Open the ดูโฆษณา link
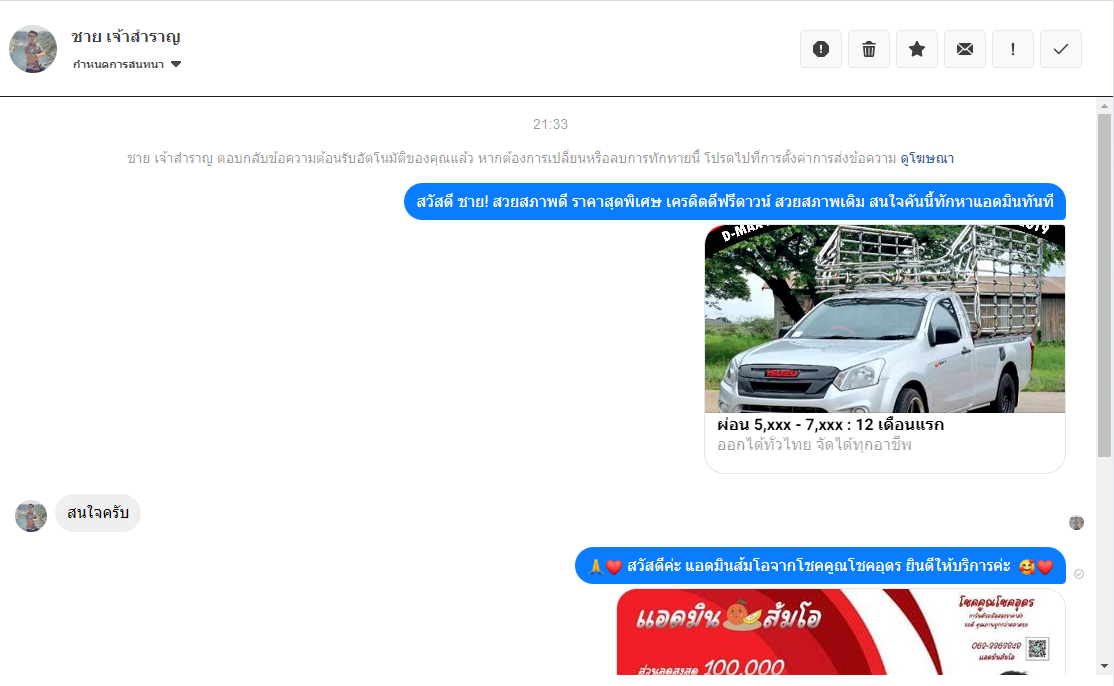The image size is (1114, 686). click(x=926, y=158)
